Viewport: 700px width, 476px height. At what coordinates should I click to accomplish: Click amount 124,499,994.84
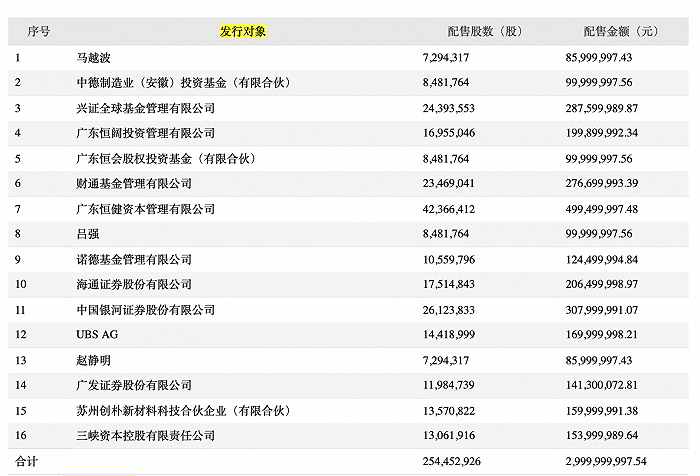(x=602, y=259)
